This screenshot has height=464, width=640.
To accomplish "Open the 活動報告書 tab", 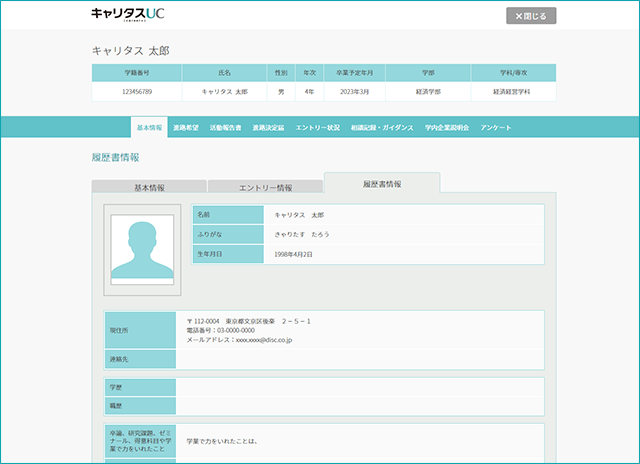I will tap(225, 128).
